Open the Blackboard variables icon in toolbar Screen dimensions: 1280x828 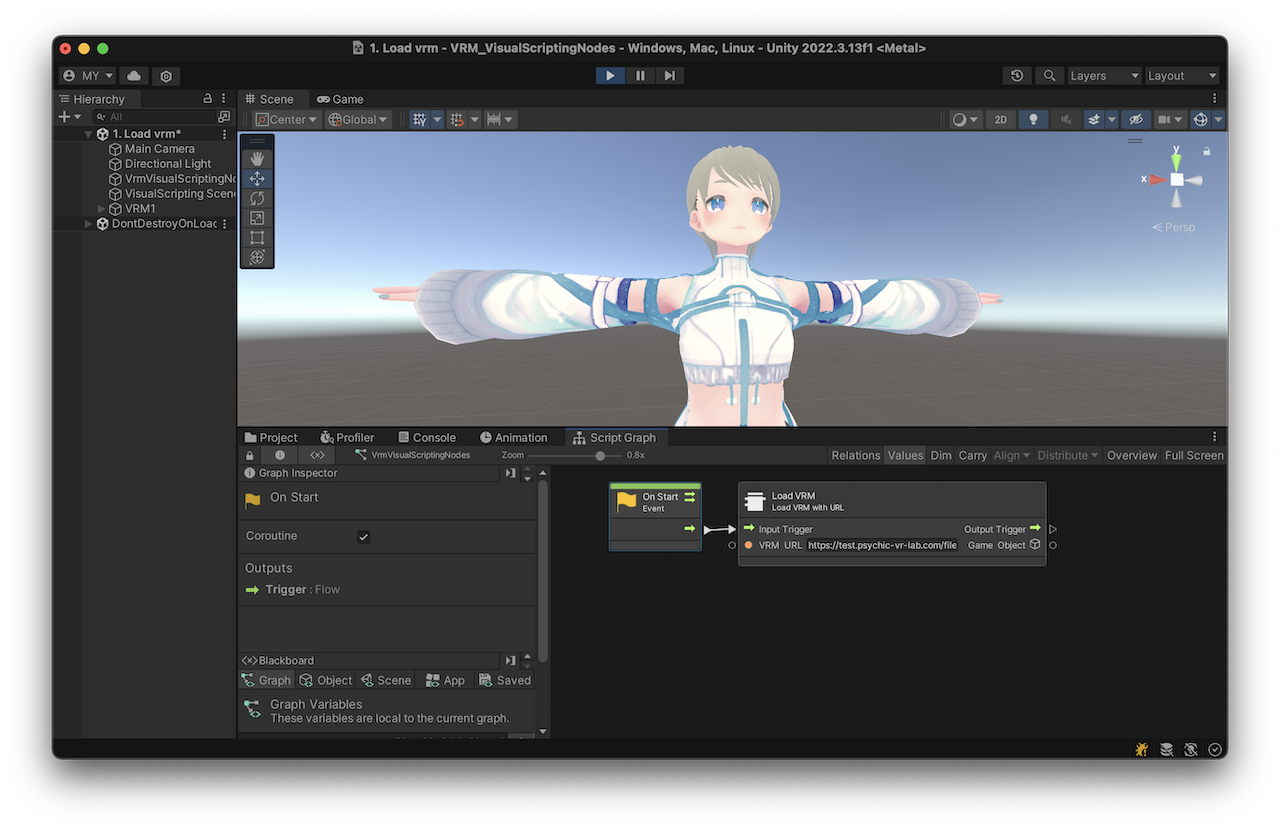pos(317,455)
